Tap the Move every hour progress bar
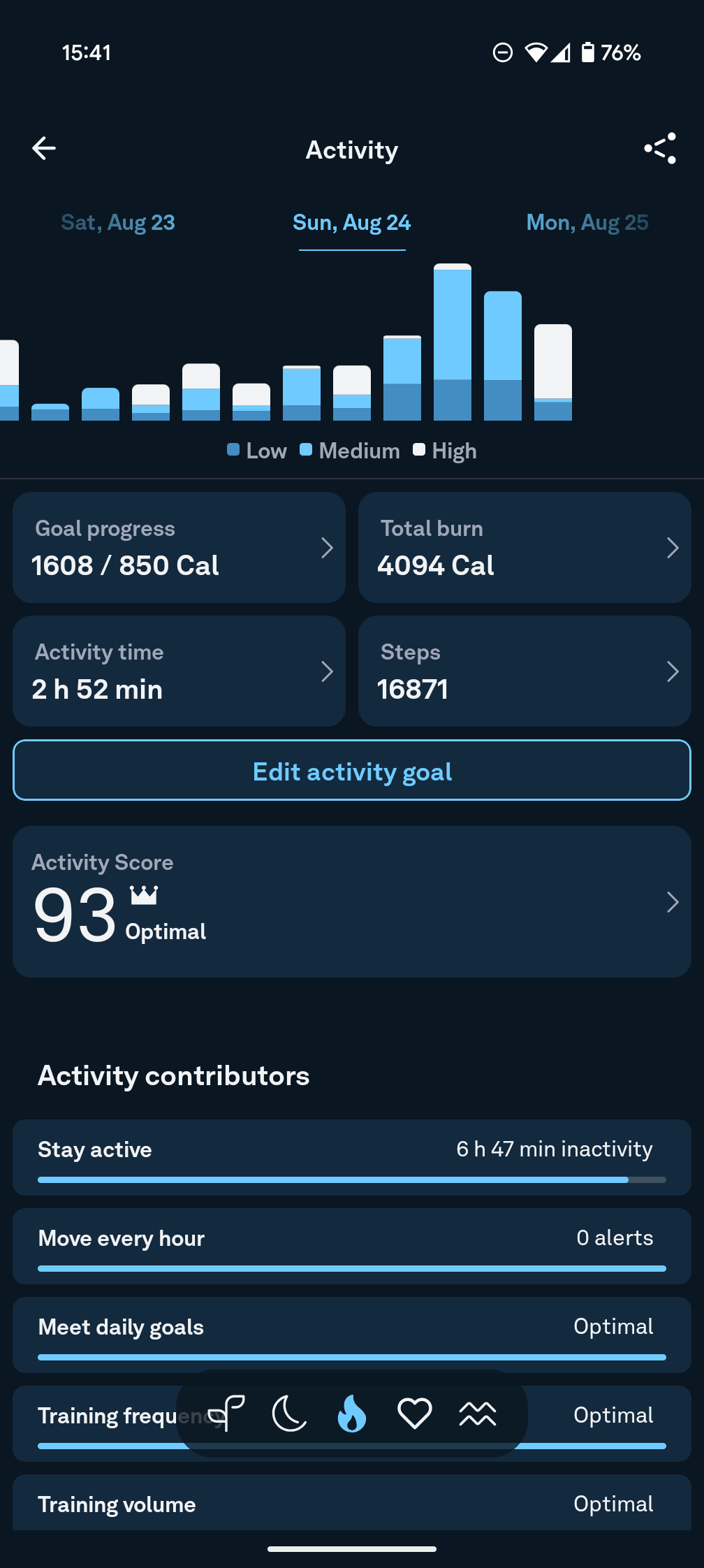 pyautogui.click(x=352, y=1268)
